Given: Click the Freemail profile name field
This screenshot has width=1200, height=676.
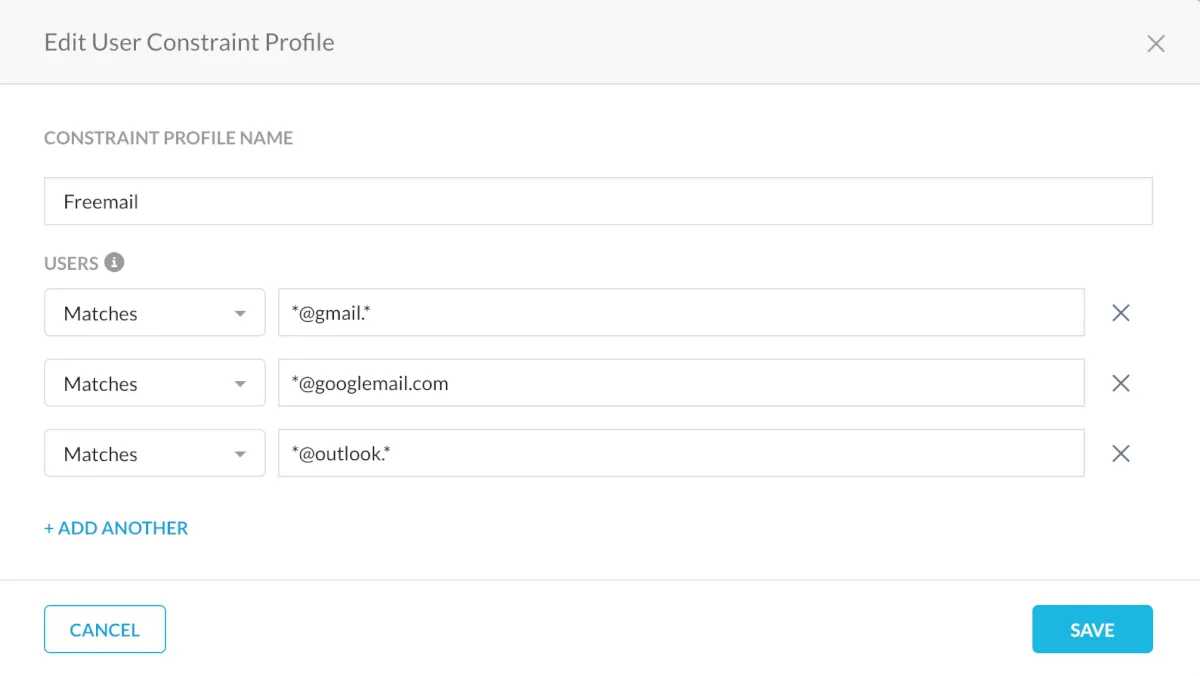Looking at the screenshot, I should (598, 201).
